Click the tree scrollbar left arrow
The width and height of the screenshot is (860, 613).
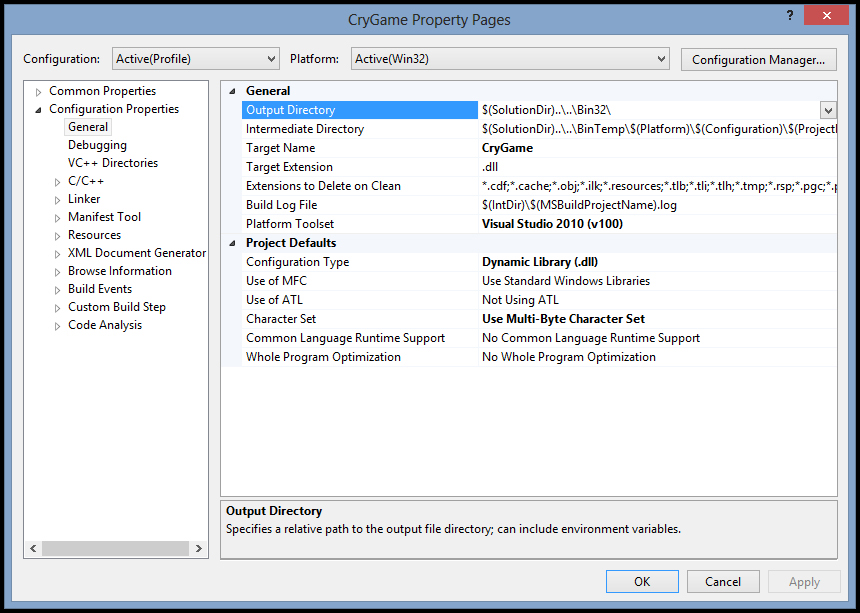(x=33, y=548)
